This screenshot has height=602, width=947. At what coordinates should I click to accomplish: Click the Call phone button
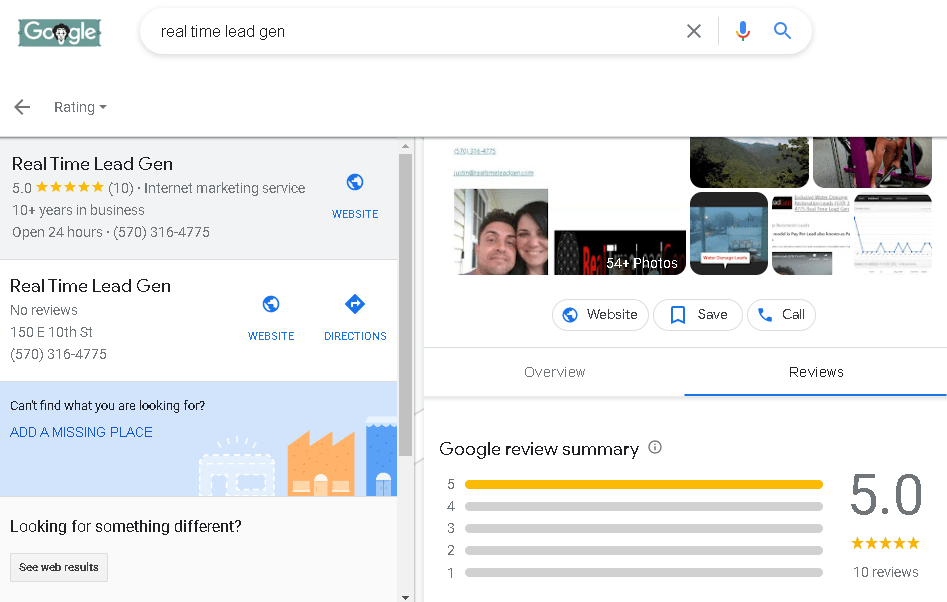click(x=781, y=315)
